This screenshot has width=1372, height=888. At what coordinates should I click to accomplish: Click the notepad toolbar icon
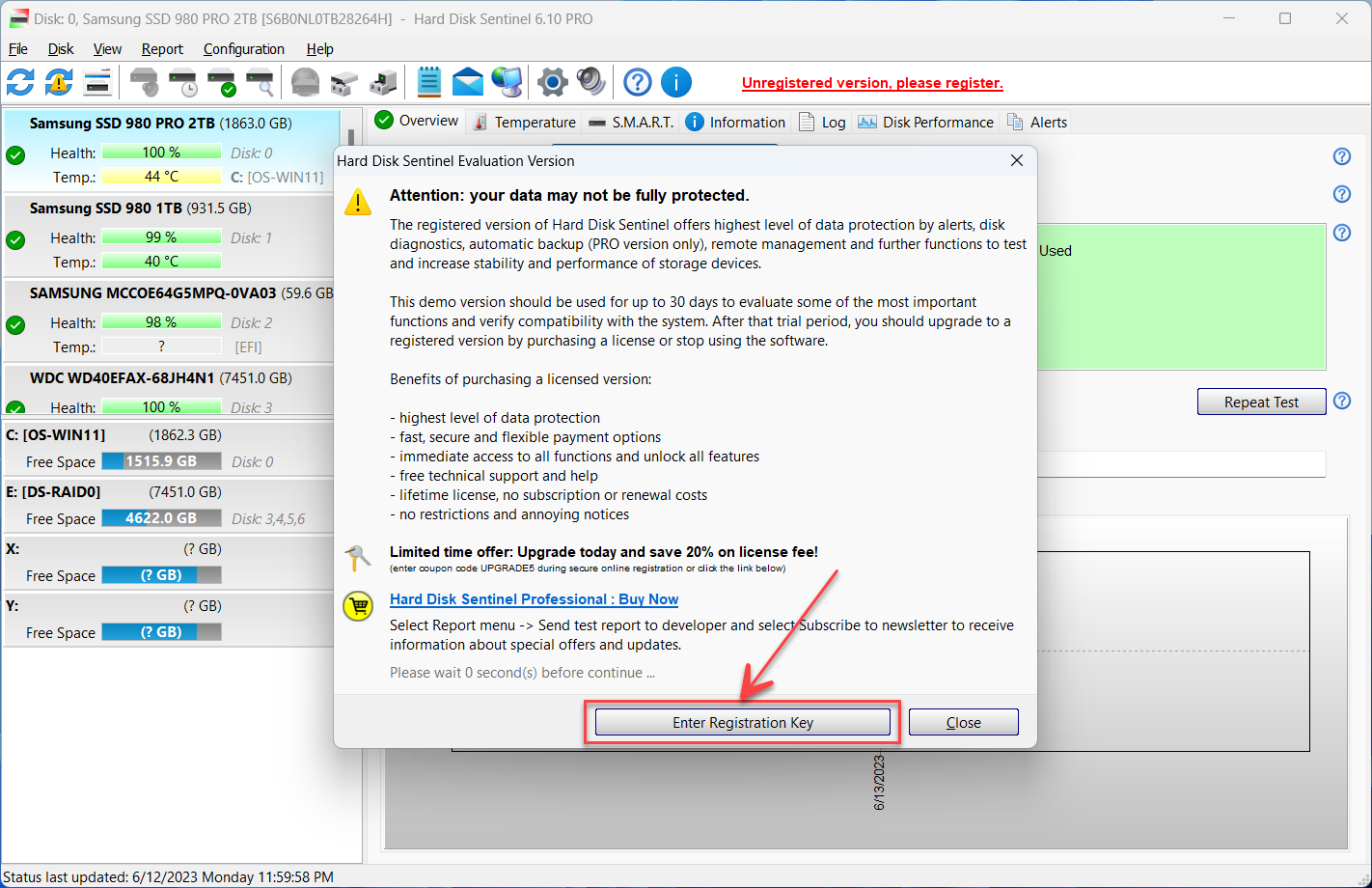428,82
